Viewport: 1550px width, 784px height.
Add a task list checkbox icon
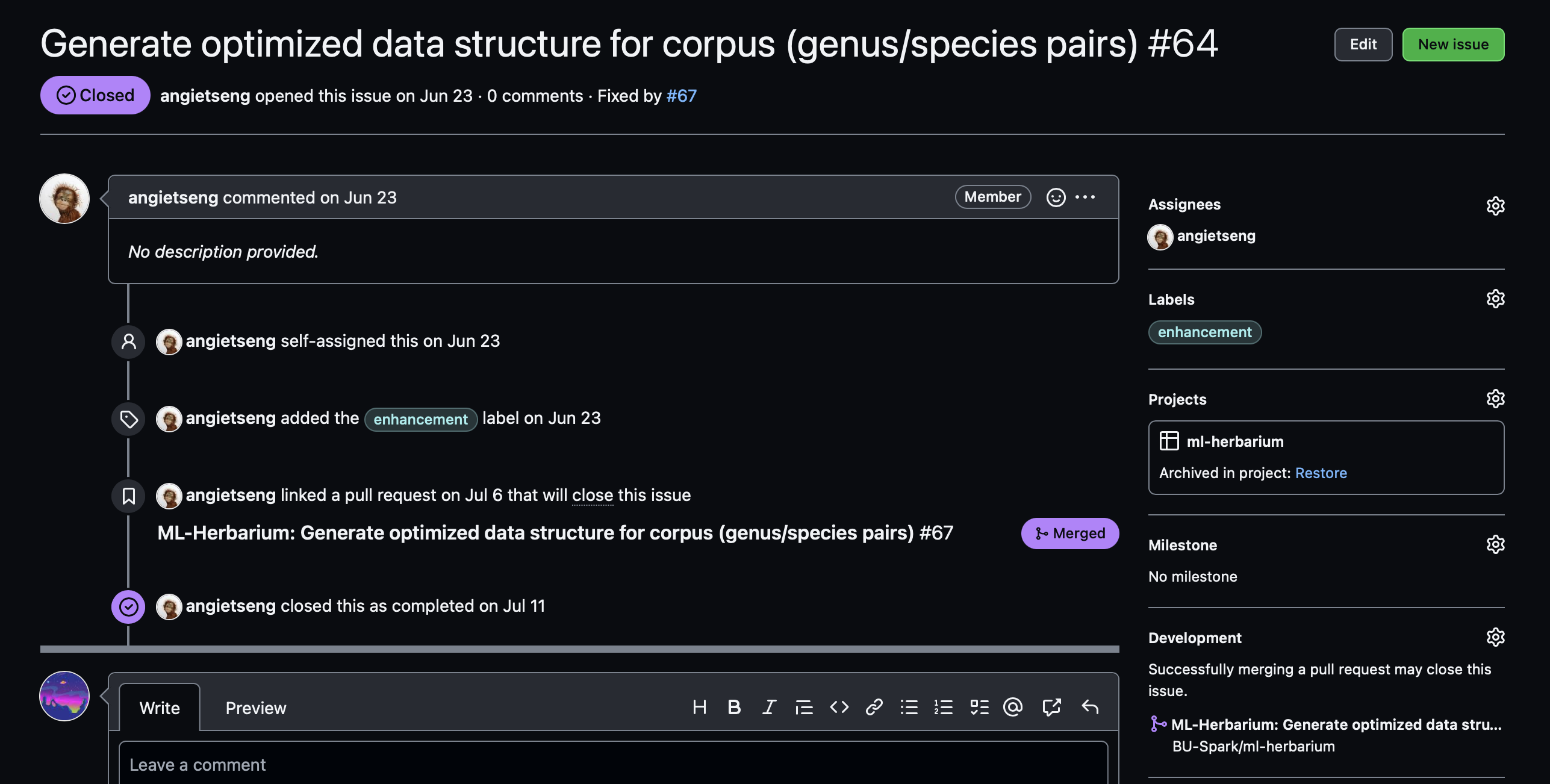[x=979, y=707]
